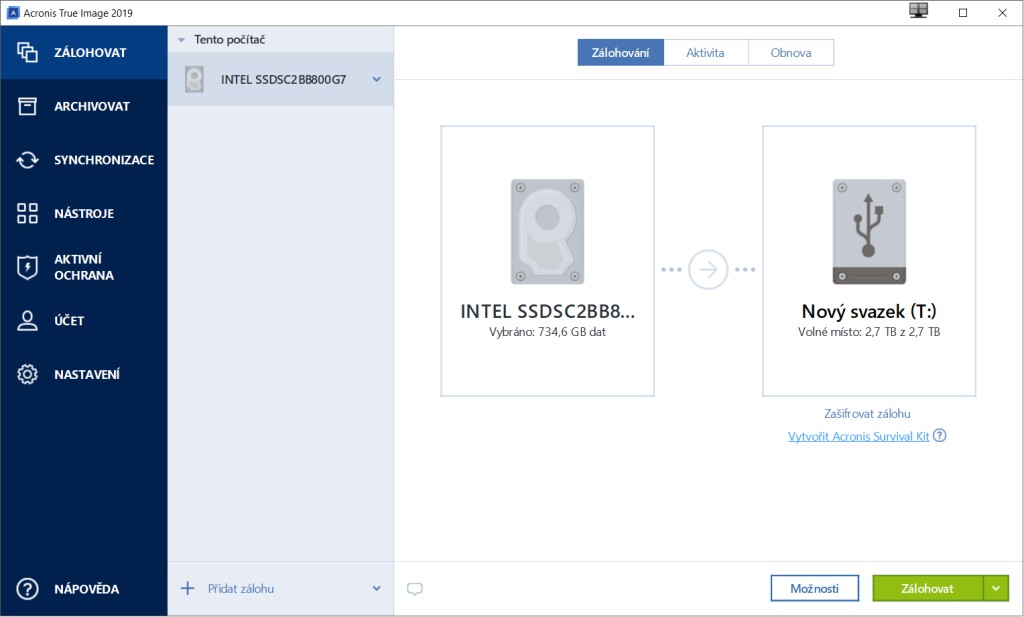Click the Vytvořit Acronis Survival Kit link
1024x617 pixels.
[x=858, y=436]
